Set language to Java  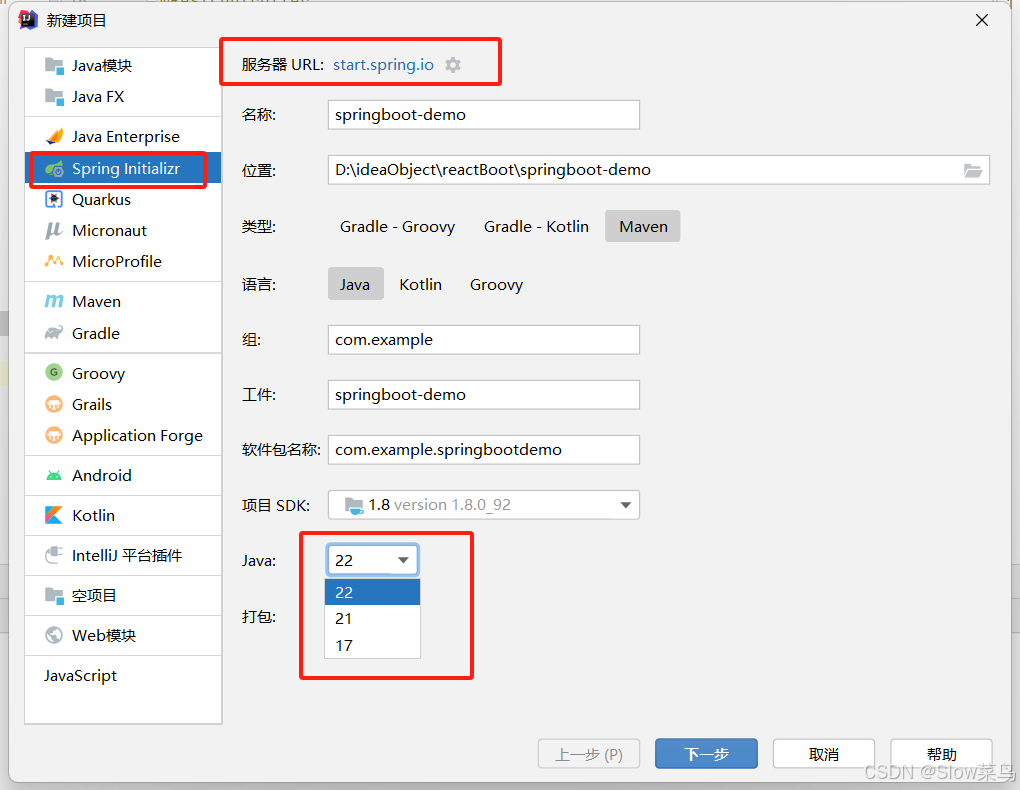click(x=355, y=284)
